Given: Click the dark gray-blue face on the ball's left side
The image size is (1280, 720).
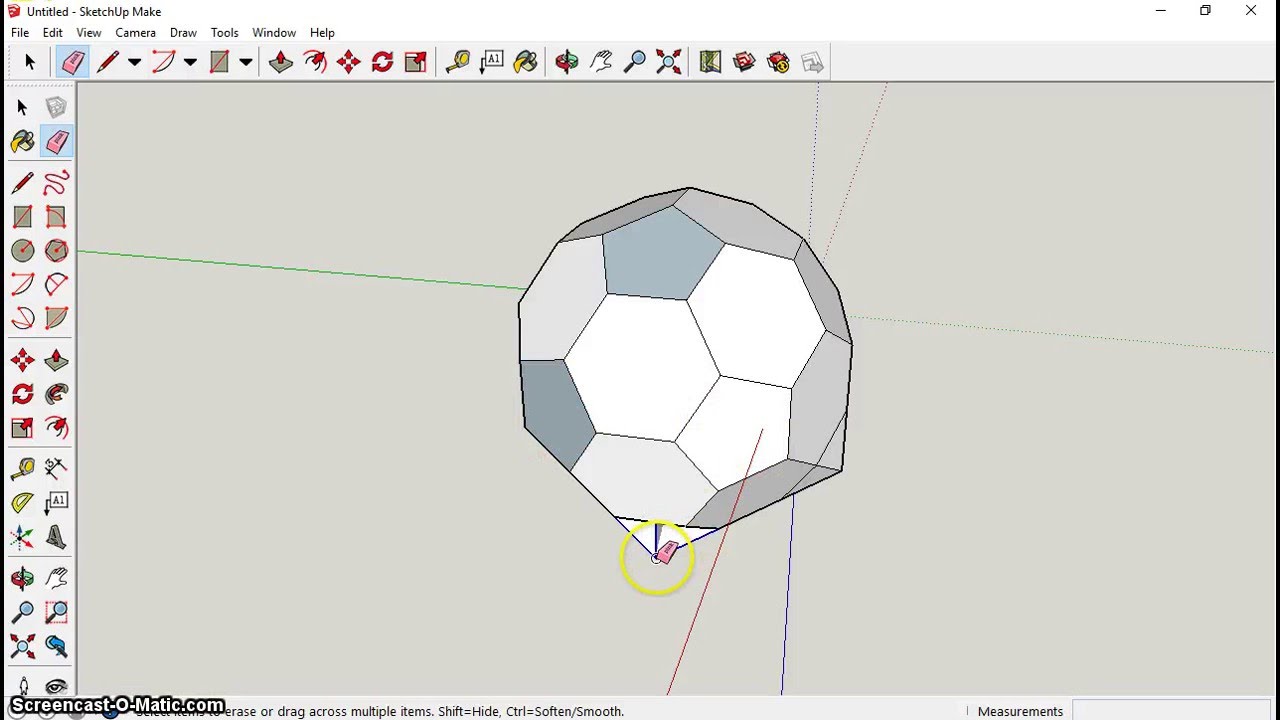Looking at the screenshot, I should pos(557,412).
